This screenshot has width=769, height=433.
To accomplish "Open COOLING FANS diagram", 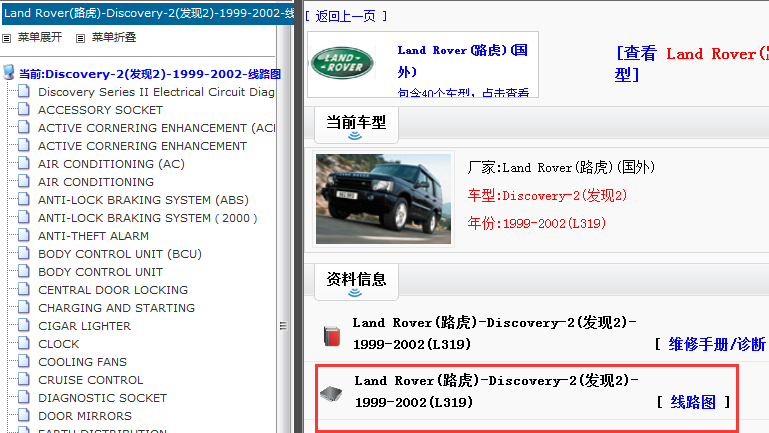I will click(x=82, y=362).
